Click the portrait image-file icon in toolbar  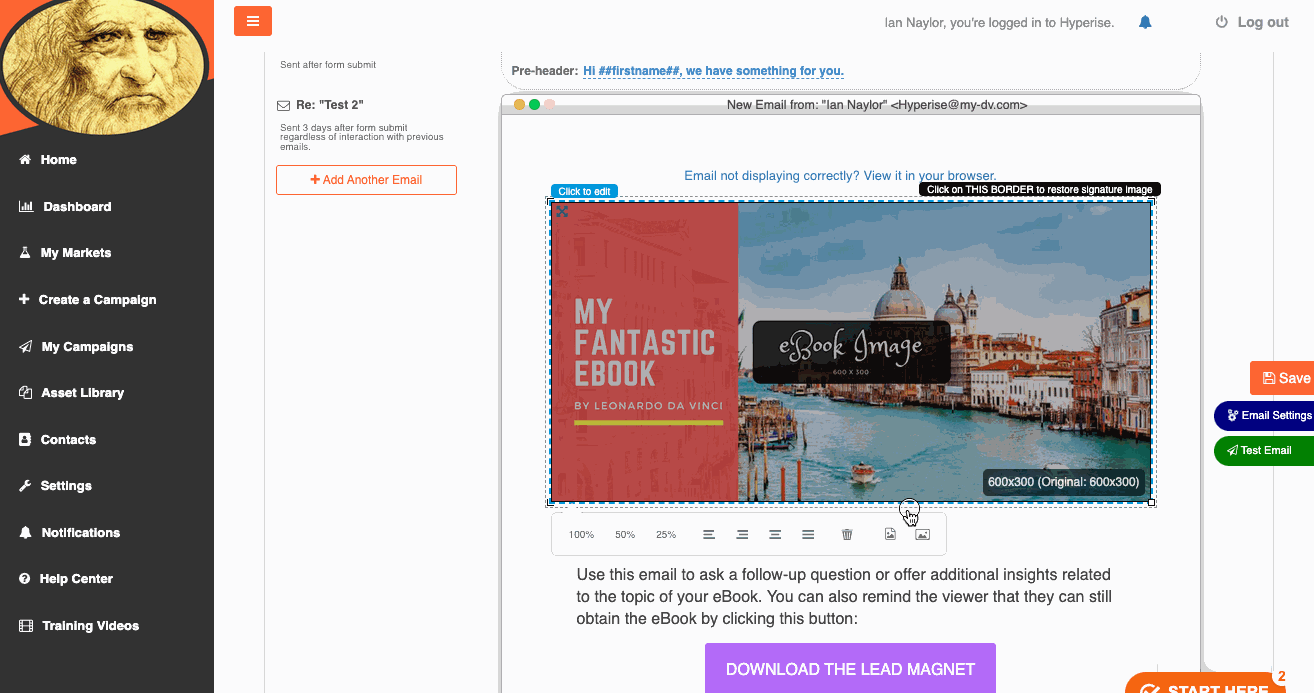coord(890,535)
